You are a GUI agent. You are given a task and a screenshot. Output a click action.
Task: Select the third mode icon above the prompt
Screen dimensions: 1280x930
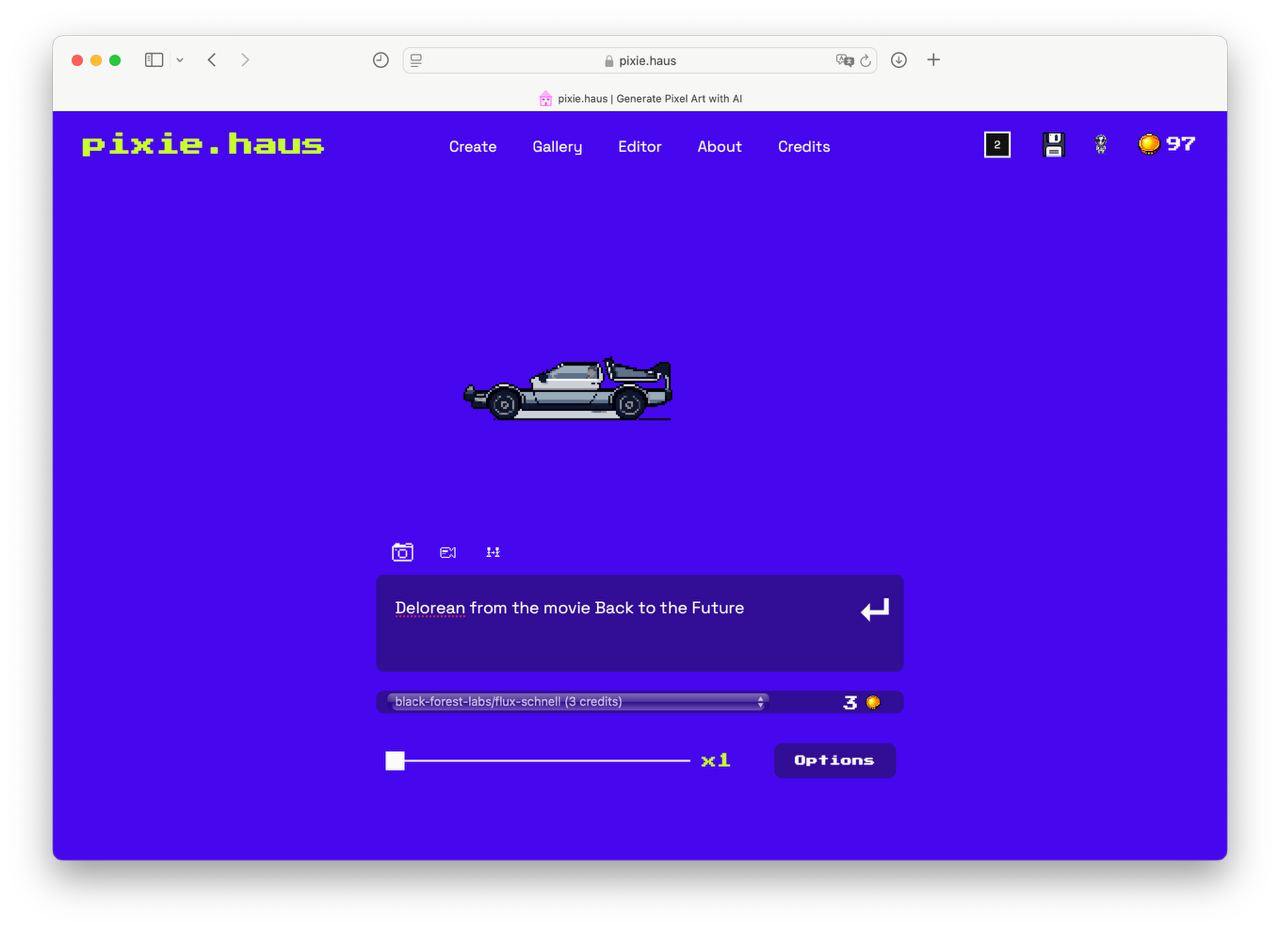point(493,552)
